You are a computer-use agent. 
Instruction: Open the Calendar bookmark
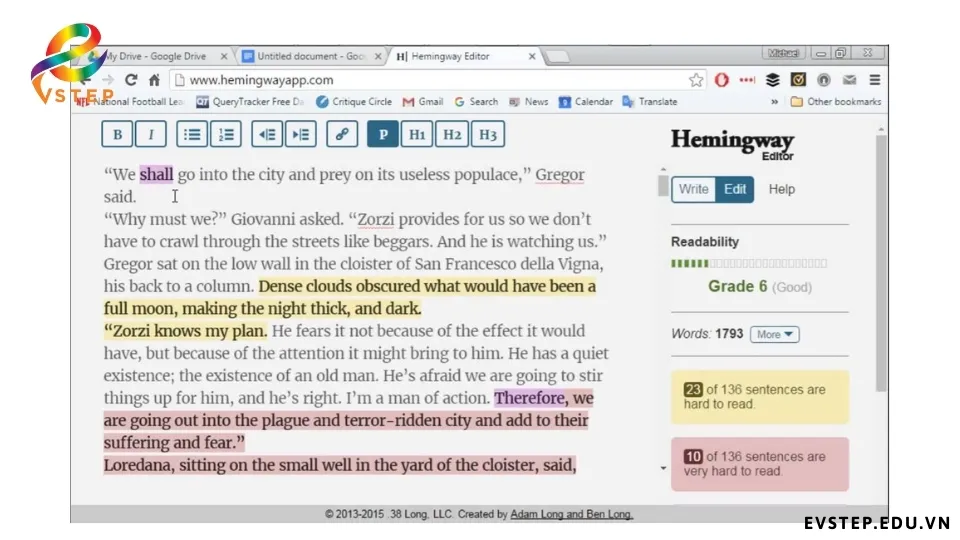586,102
